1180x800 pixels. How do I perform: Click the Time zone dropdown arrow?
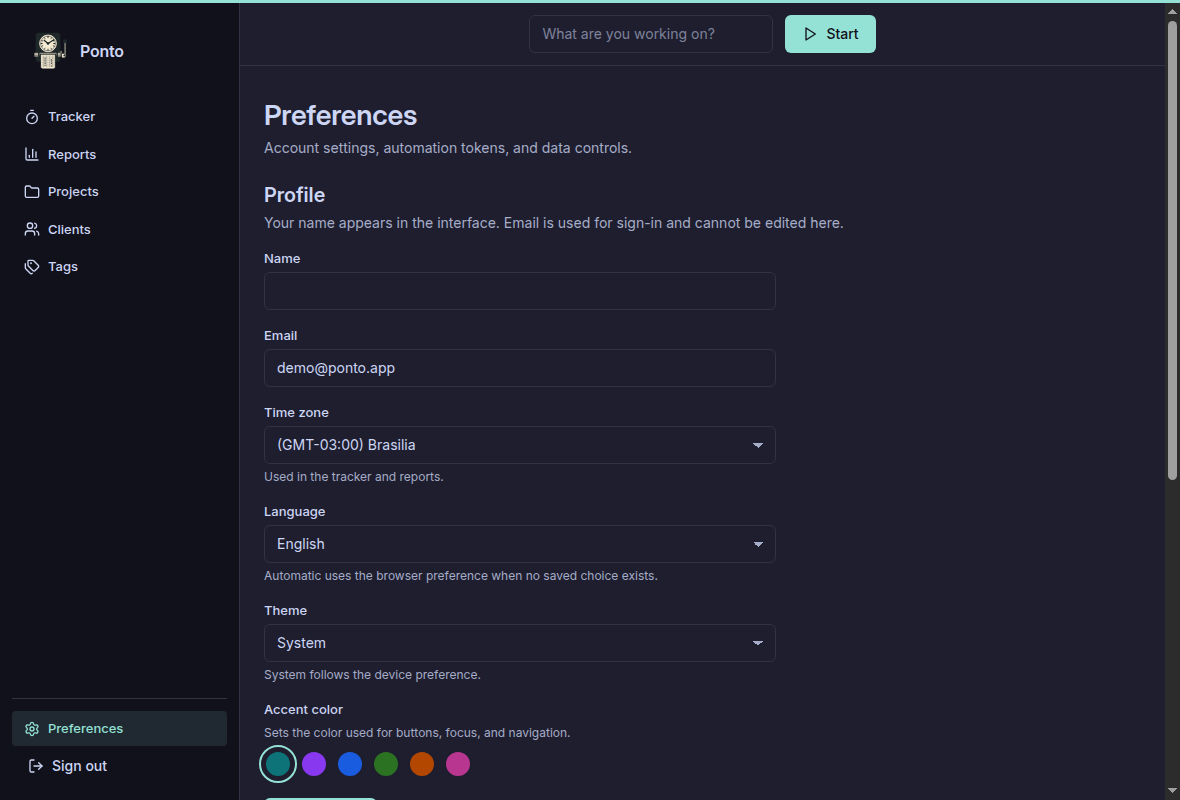(758, 446)
